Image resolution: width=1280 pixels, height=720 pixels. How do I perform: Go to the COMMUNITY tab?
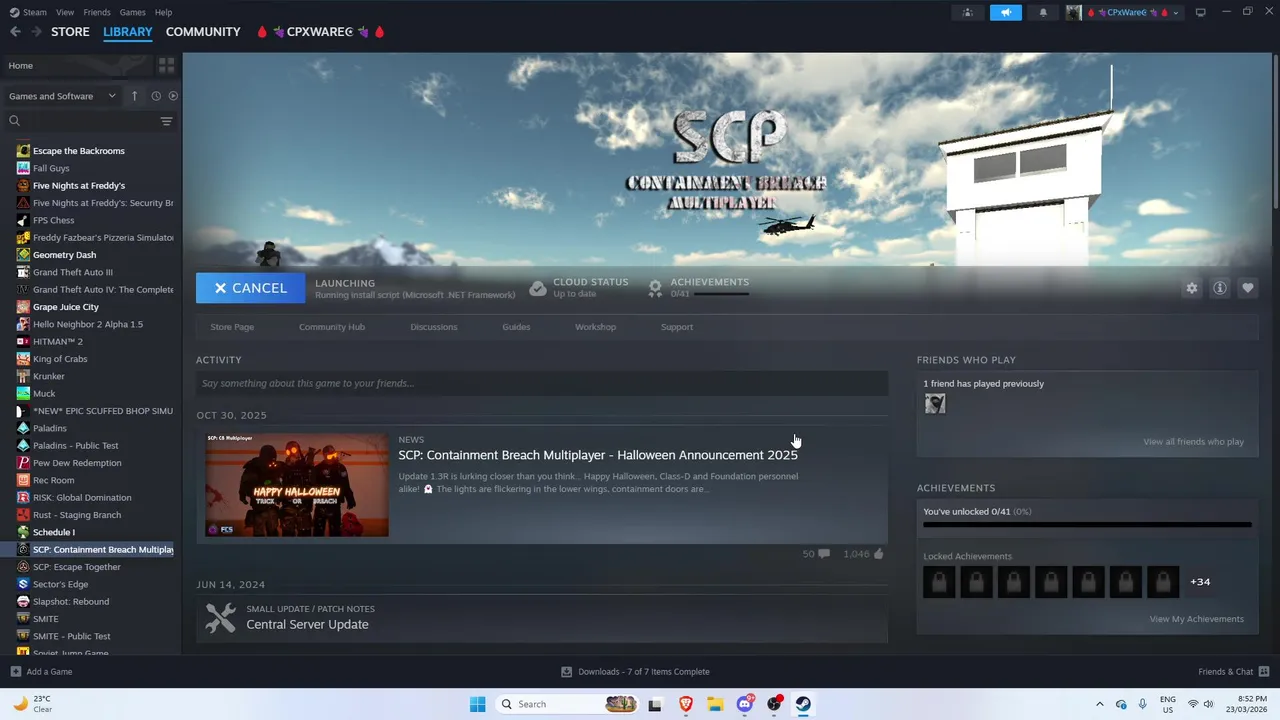click(203, 32)
